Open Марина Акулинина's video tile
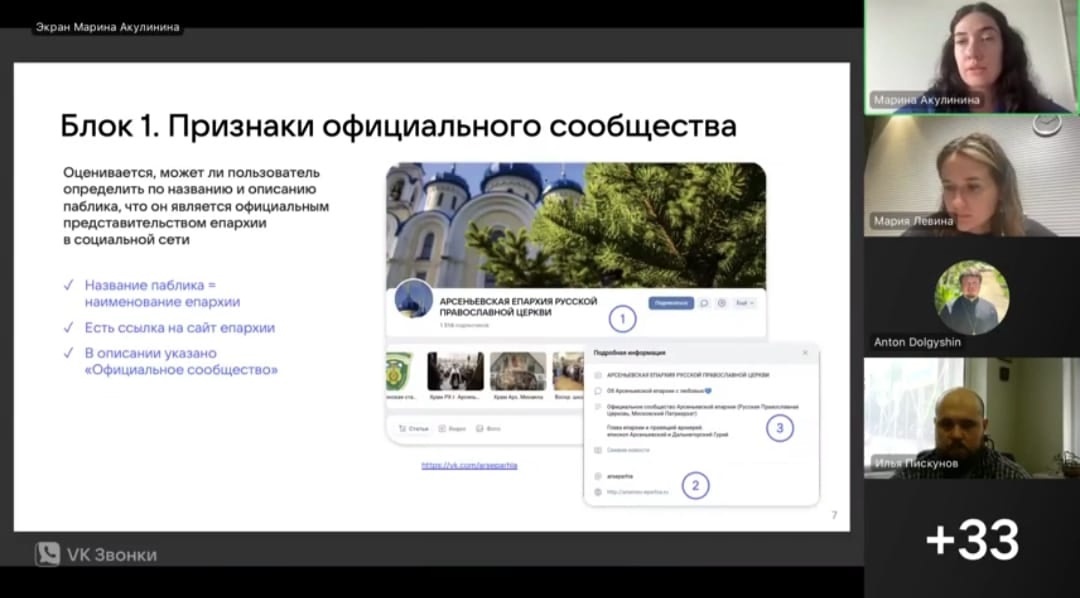1080x598 pixels. (x=970, y=56)
